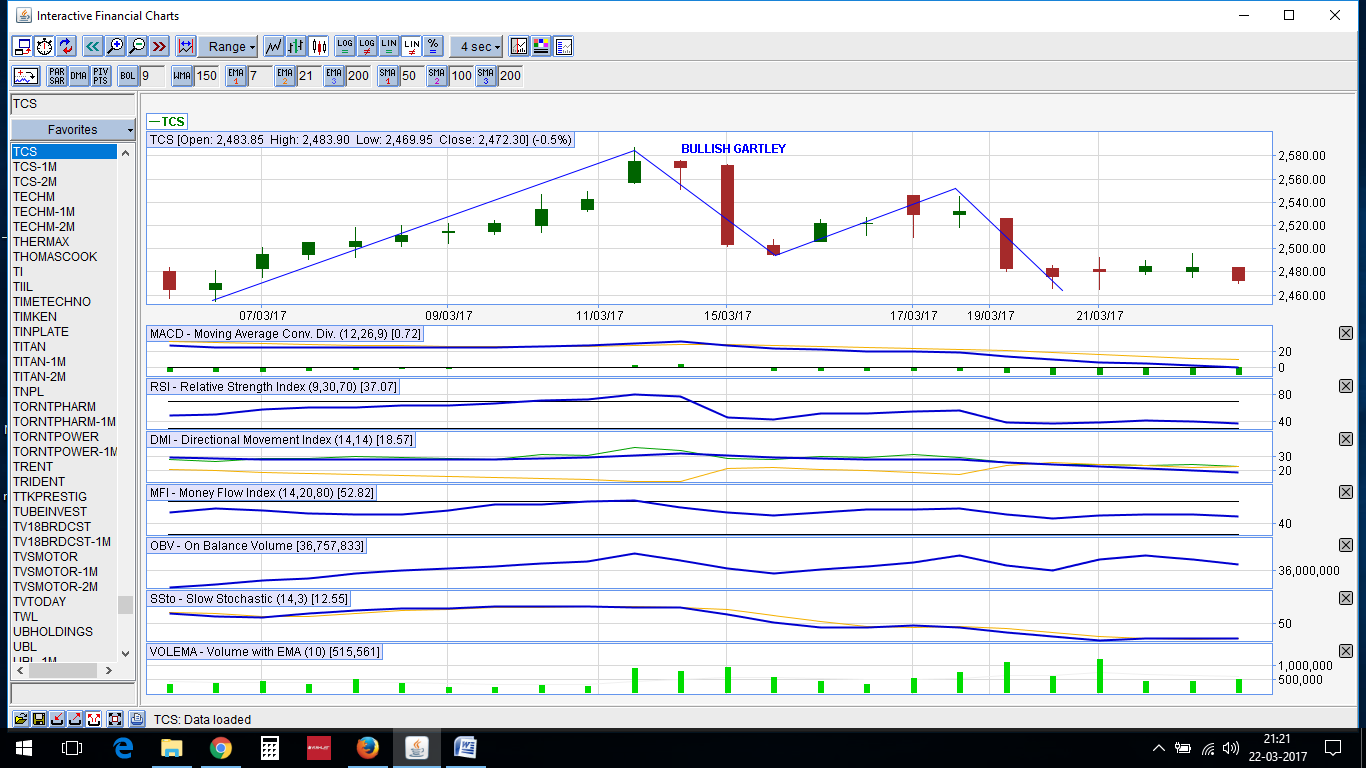
Task: Switch to OHLC bar chart style
Action: tap(296, 46)
